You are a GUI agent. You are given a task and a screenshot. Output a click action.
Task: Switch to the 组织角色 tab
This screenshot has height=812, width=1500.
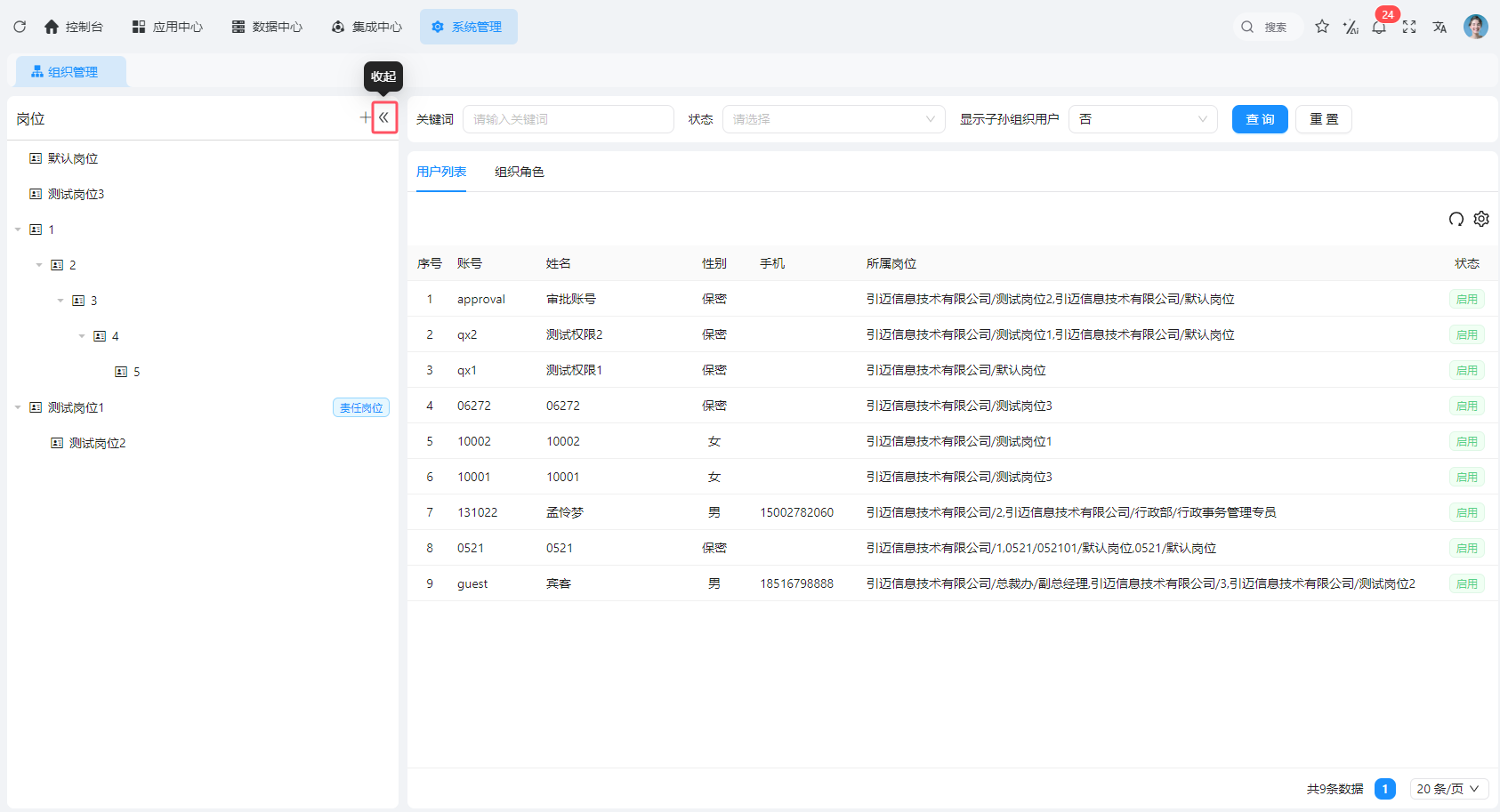click(x=519, y=172)
